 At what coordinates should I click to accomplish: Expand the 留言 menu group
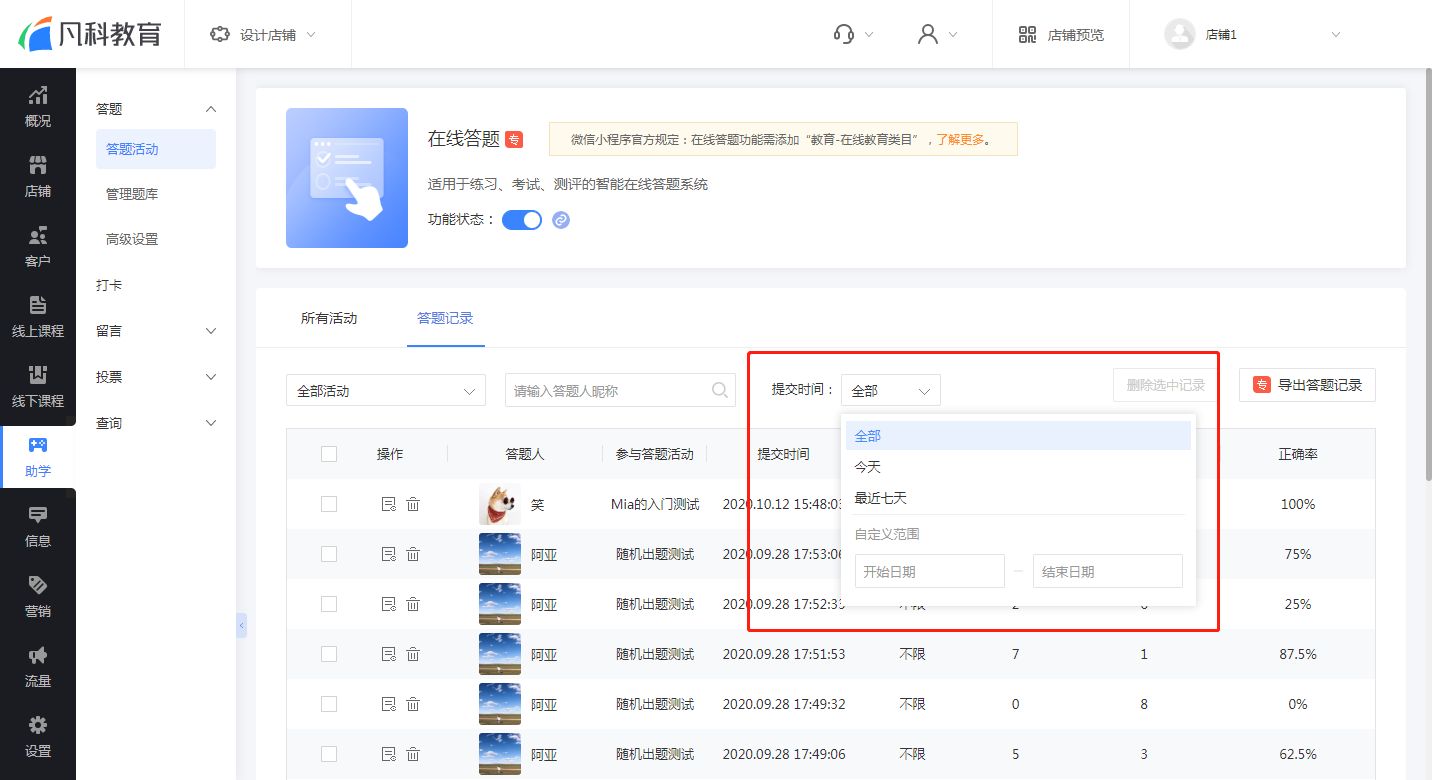[x=211, y=331]
